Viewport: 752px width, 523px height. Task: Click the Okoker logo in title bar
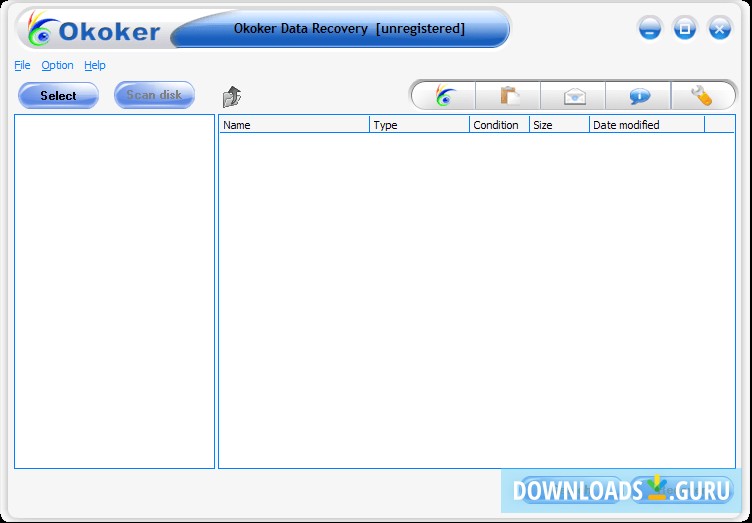pos(93,30)
